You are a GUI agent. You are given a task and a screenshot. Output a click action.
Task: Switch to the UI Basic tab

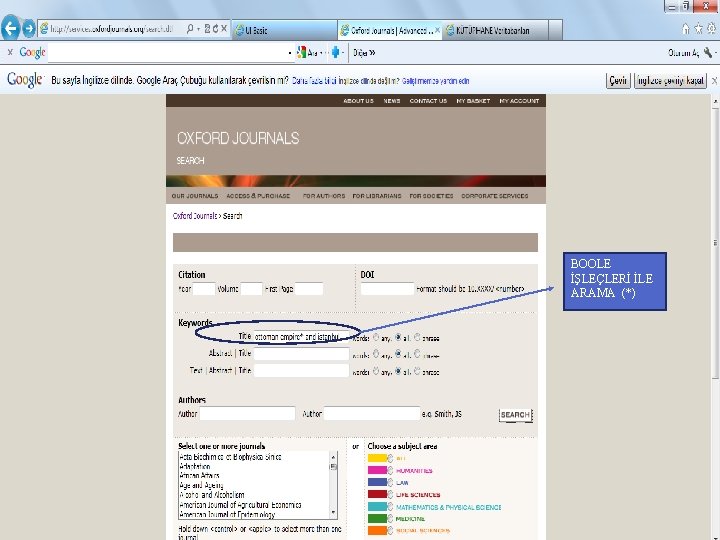(x=285, y=30)
